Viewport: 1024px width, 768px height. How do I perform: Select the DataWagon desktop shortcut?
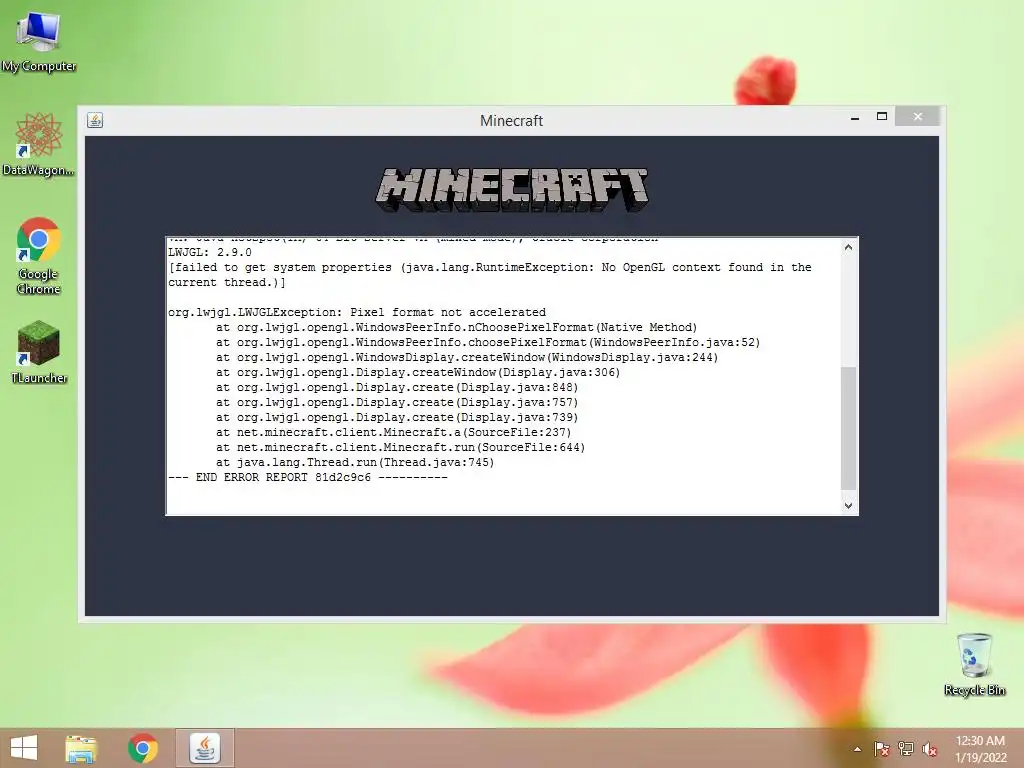coord(39,144)
